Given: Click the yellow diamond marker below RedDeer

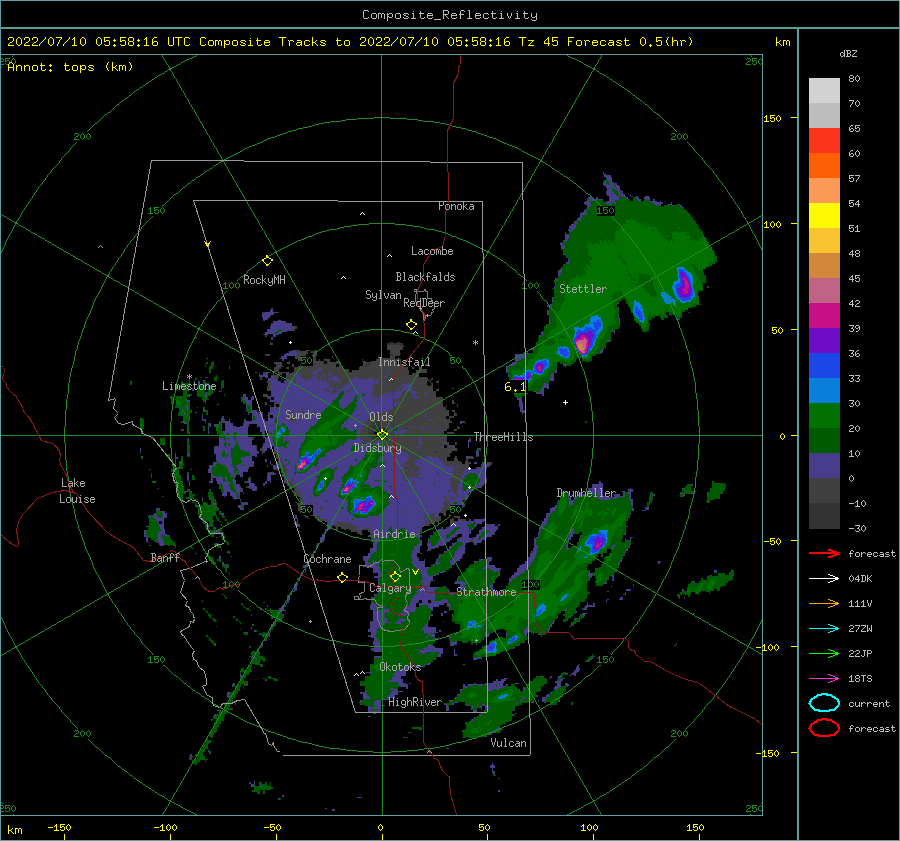Looking at the screenshot, I should coord(412,325).
